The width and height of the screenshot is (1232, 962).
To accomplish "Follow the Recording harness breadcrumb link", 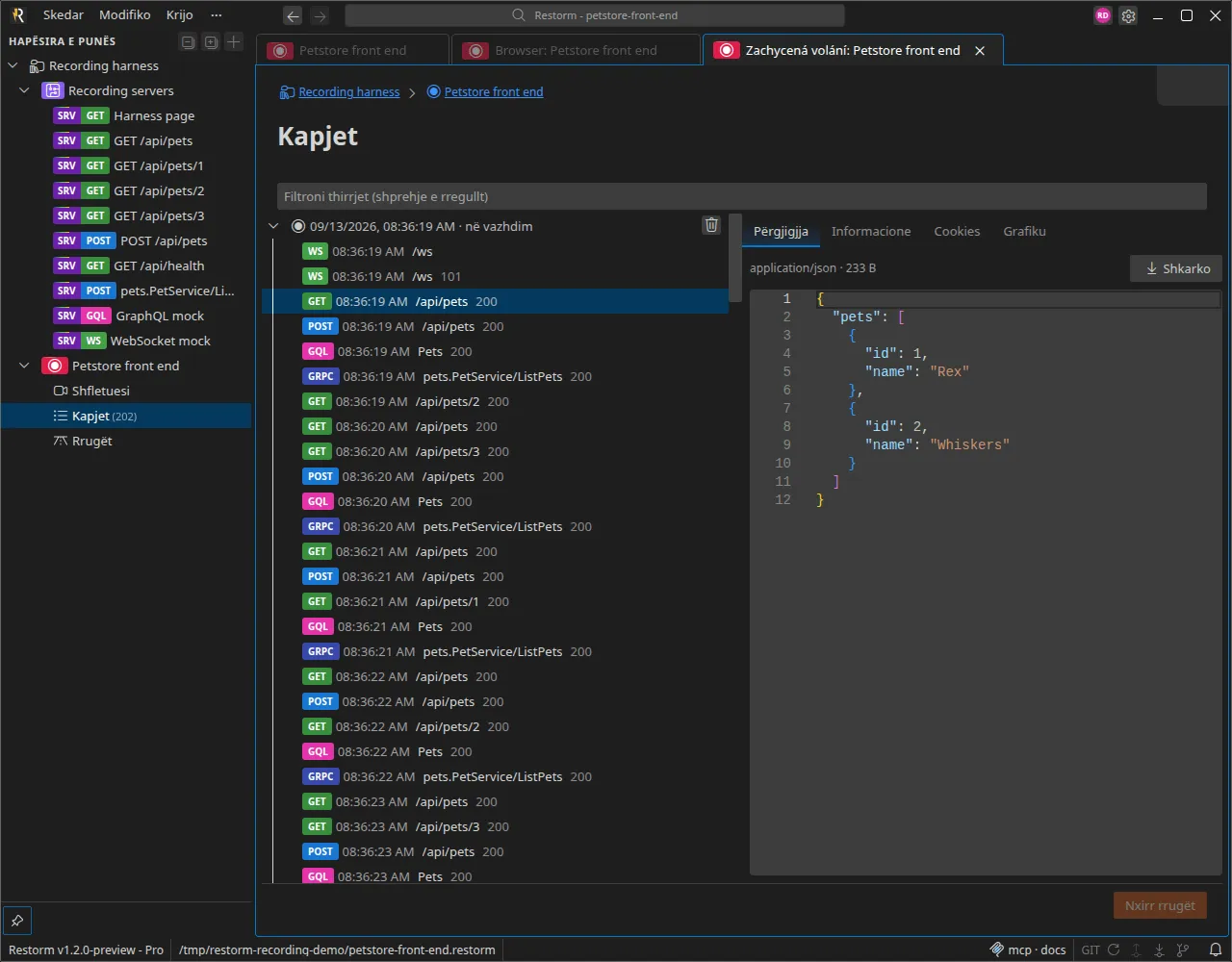I will (348, 92).
